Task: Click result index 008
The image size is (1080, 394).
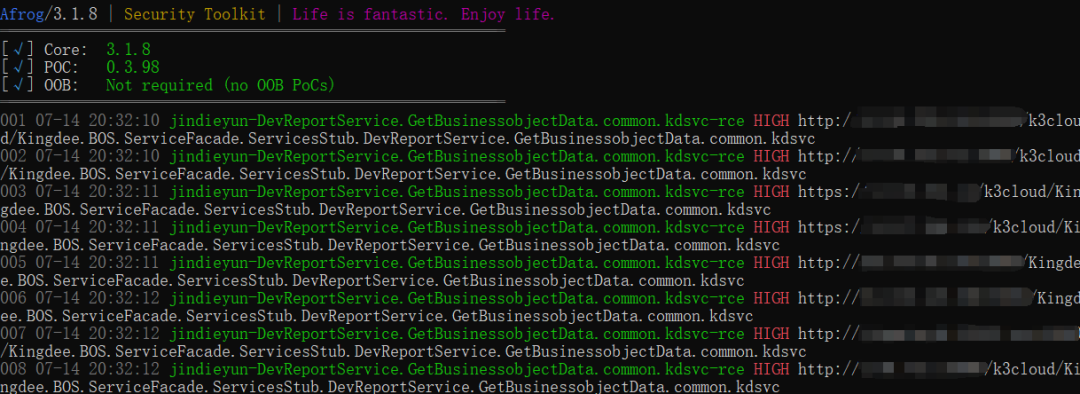Action: (x=13, y=370)
